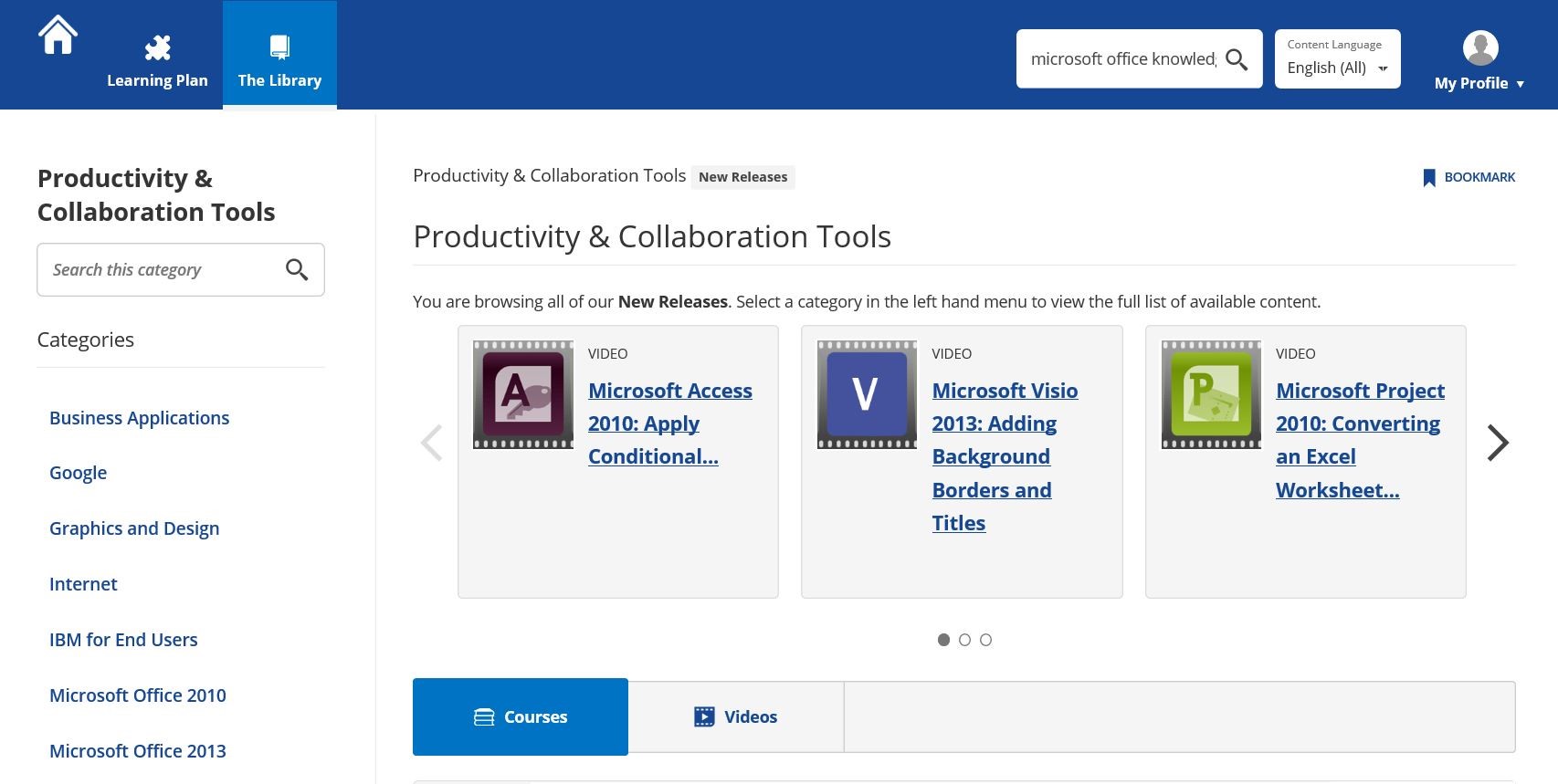Click the Videos film icon
Viewport: 1558px width, 784px height.
pyautogui.click(x=704, y=716)
